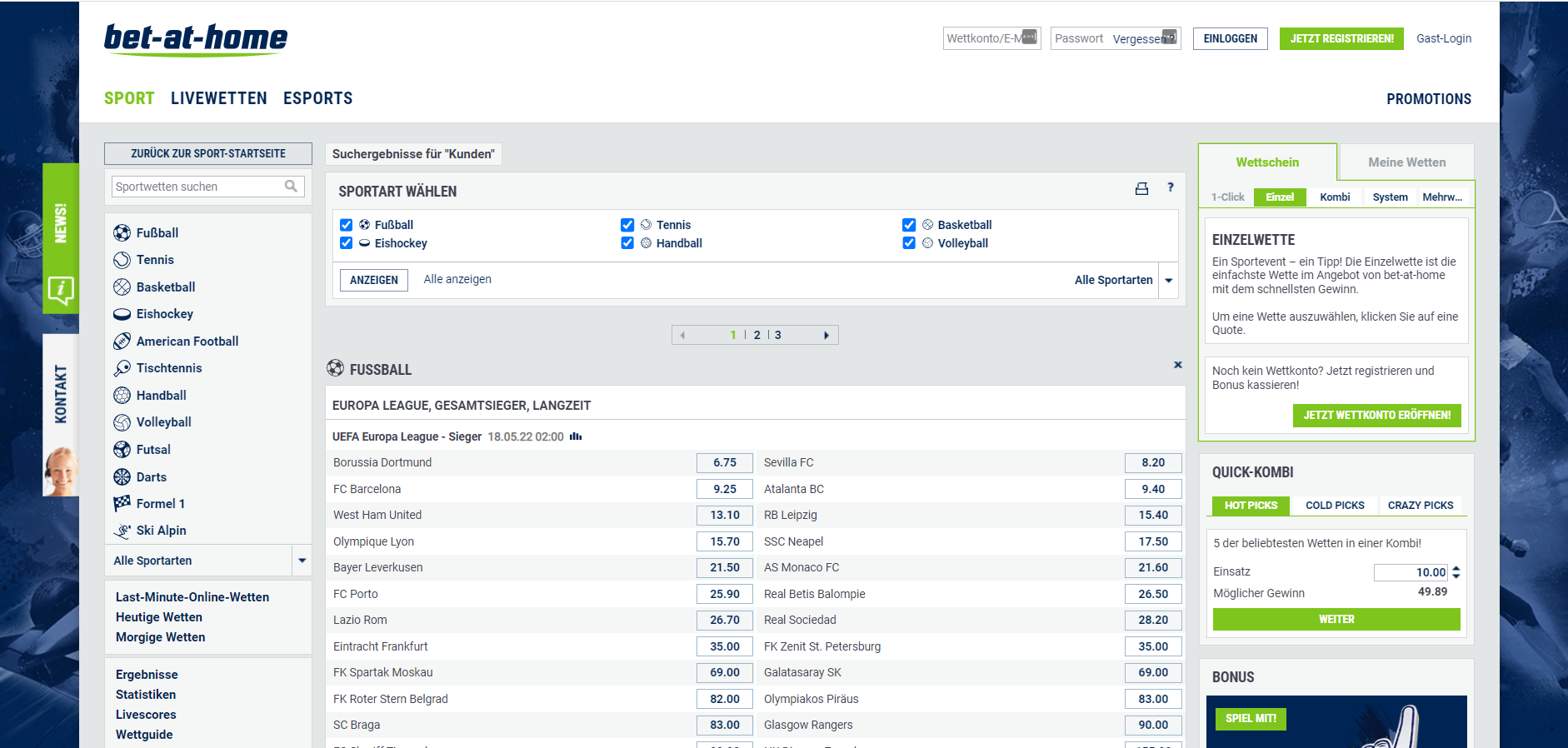
Task: Click the Eishockey puck icon in sidebar
Action: coord(122,314)
